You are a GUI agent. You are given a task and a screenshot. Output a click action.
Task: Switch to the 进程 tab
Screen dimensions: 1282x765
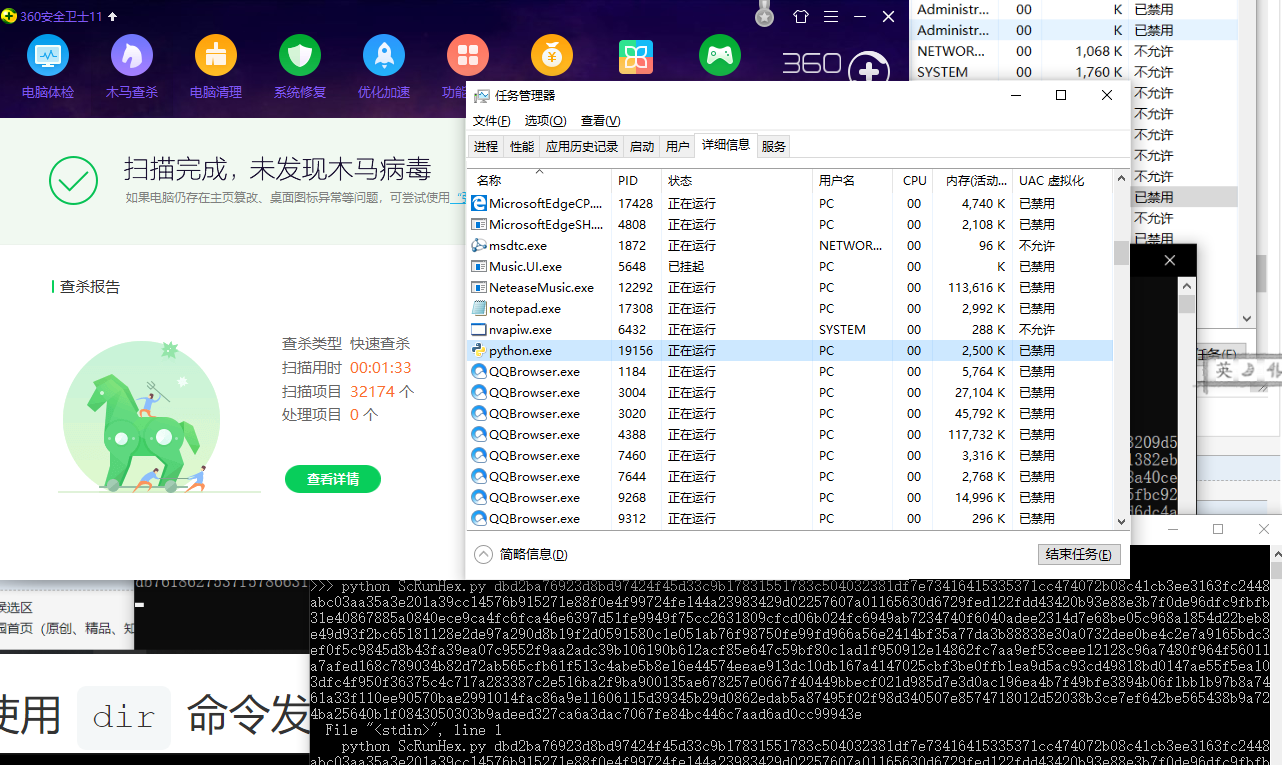coord(486,147)
